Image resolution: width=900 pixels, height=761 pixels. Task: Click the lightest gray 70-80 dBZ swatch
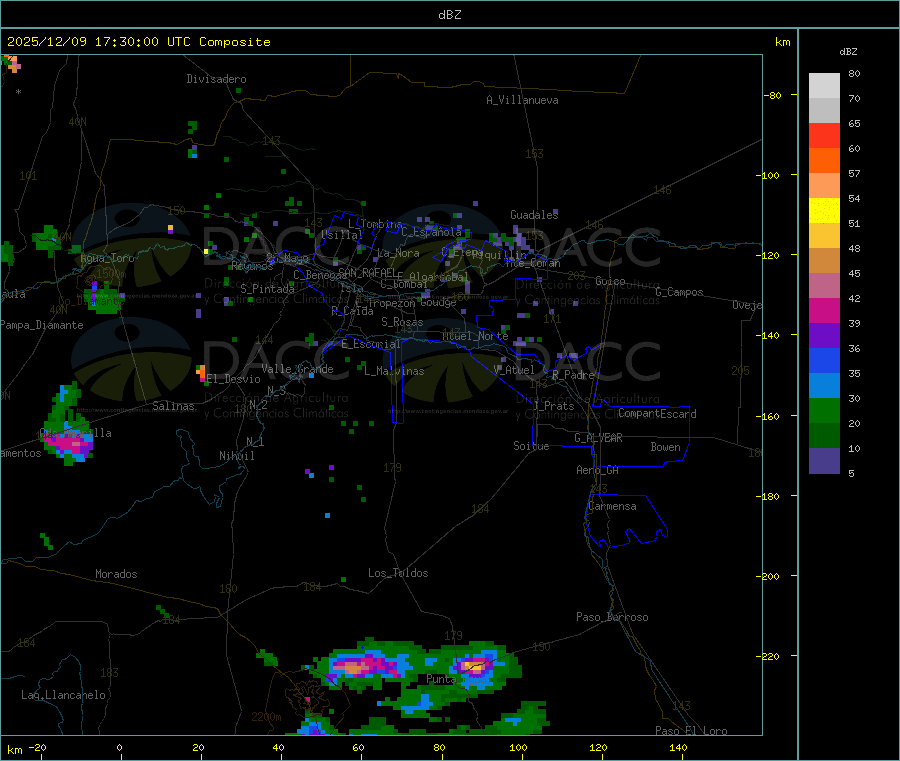[x=824, y=86]
